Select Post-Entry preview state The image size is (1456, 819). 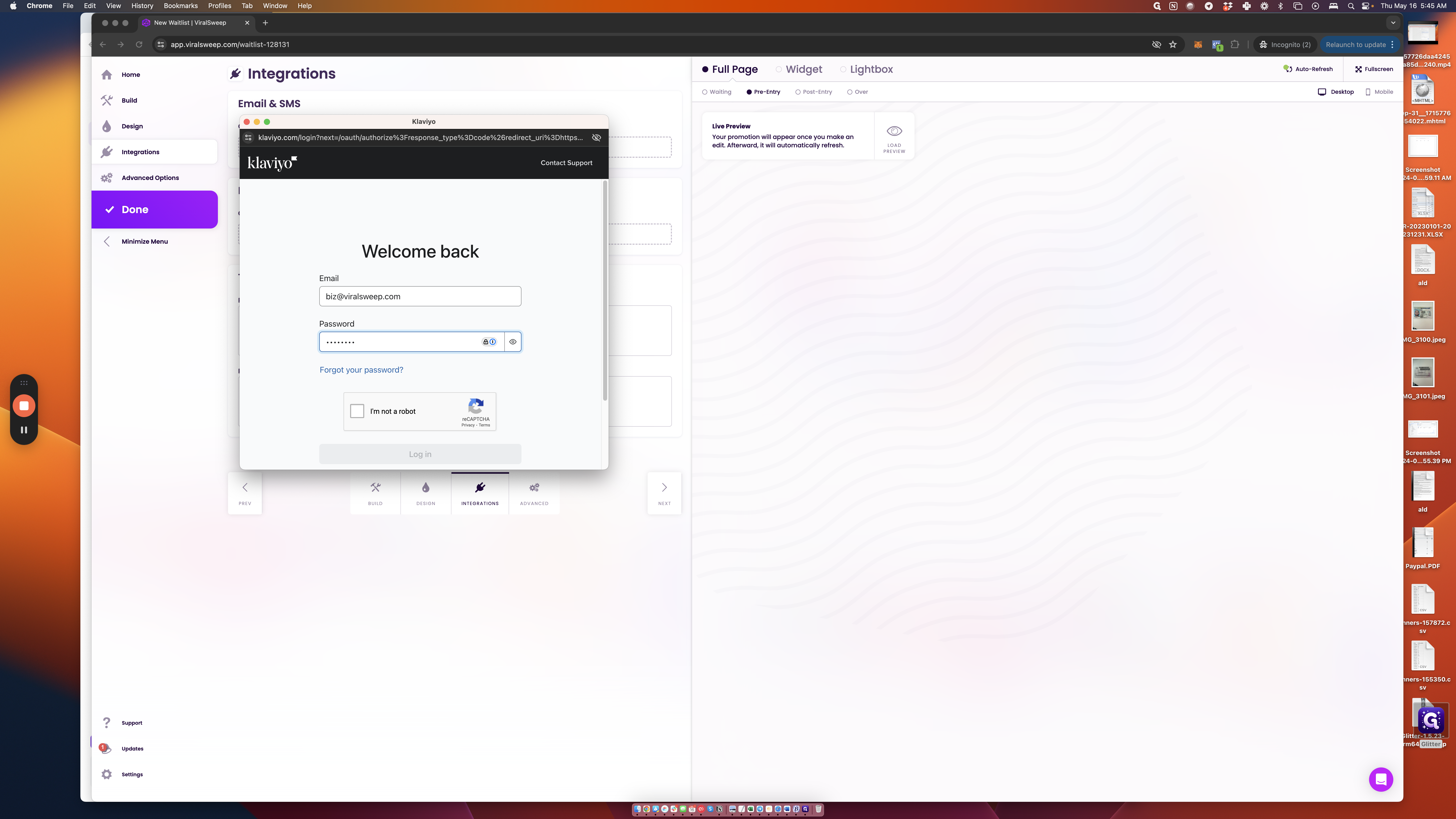(798, 92)
